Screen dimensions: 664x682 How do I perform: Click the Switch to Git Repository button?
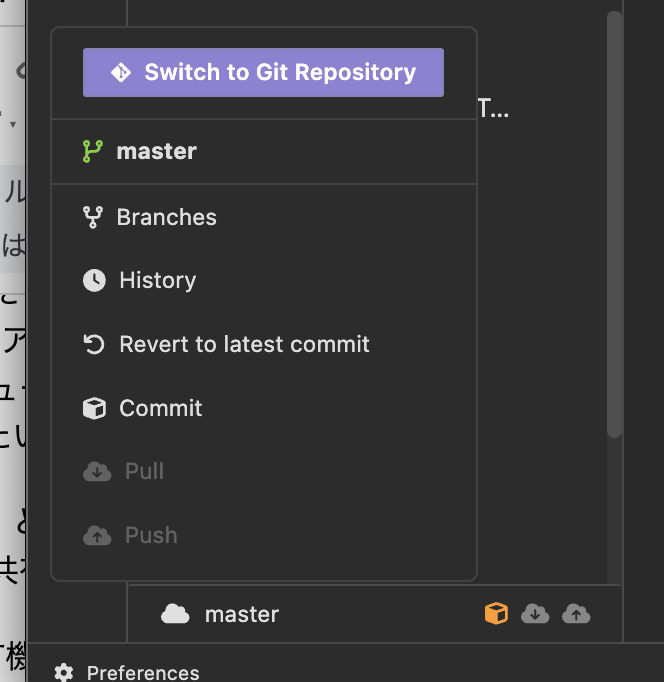(x=263, y=72)
